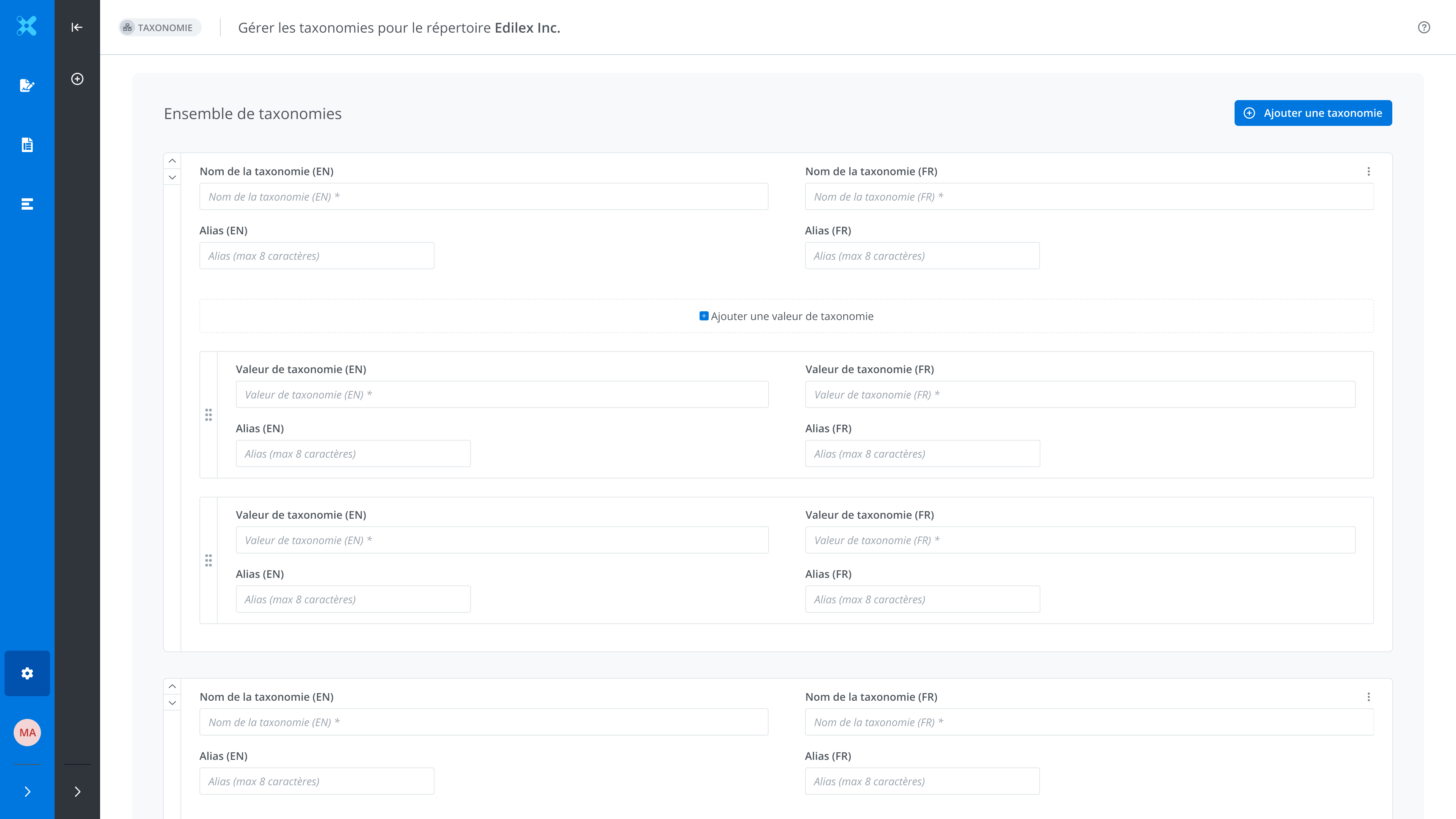Expand the blue sidebar with the bottom chevron
Screen dimensions: 1456x819
tap(27, 791)
